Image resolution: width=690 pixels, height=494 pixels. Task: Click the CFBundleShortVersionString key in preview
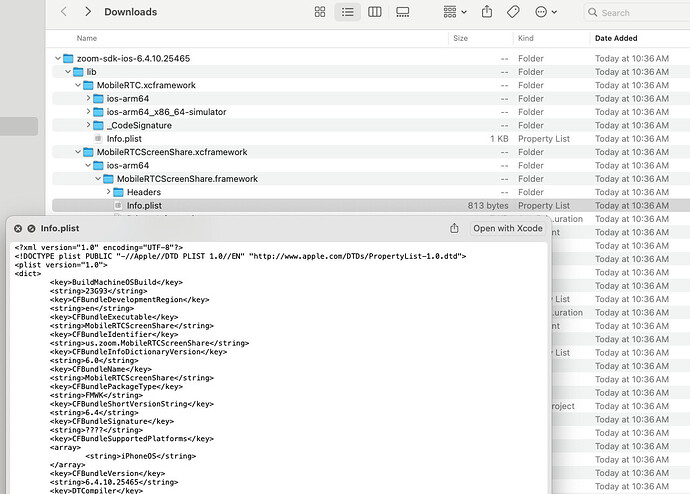pyautogui.click(x=132, y=404)
